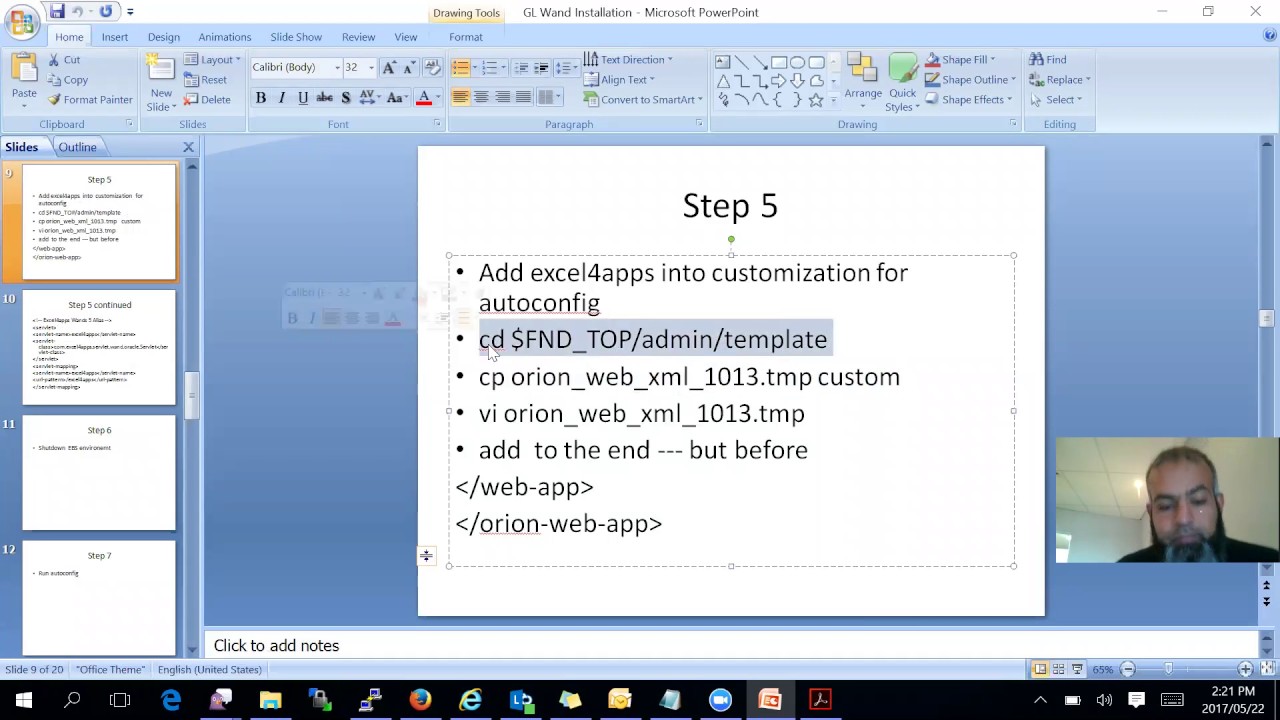Viewport: 1280px width, 720px height.
Task: Open the Paragraph dialog launcher
Action: click(x=699, y=124)
